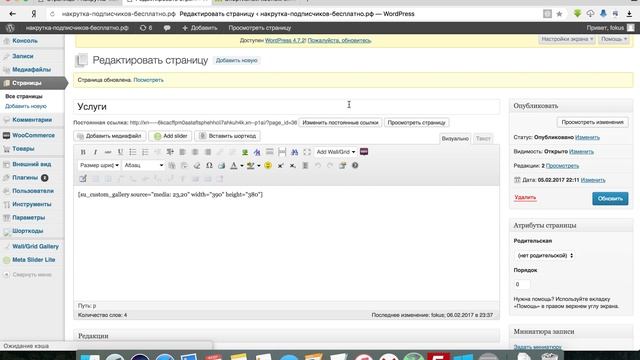Click the Вставить шорткод button
This screenshot has height=360, width=640.
(x=227, y=136)
